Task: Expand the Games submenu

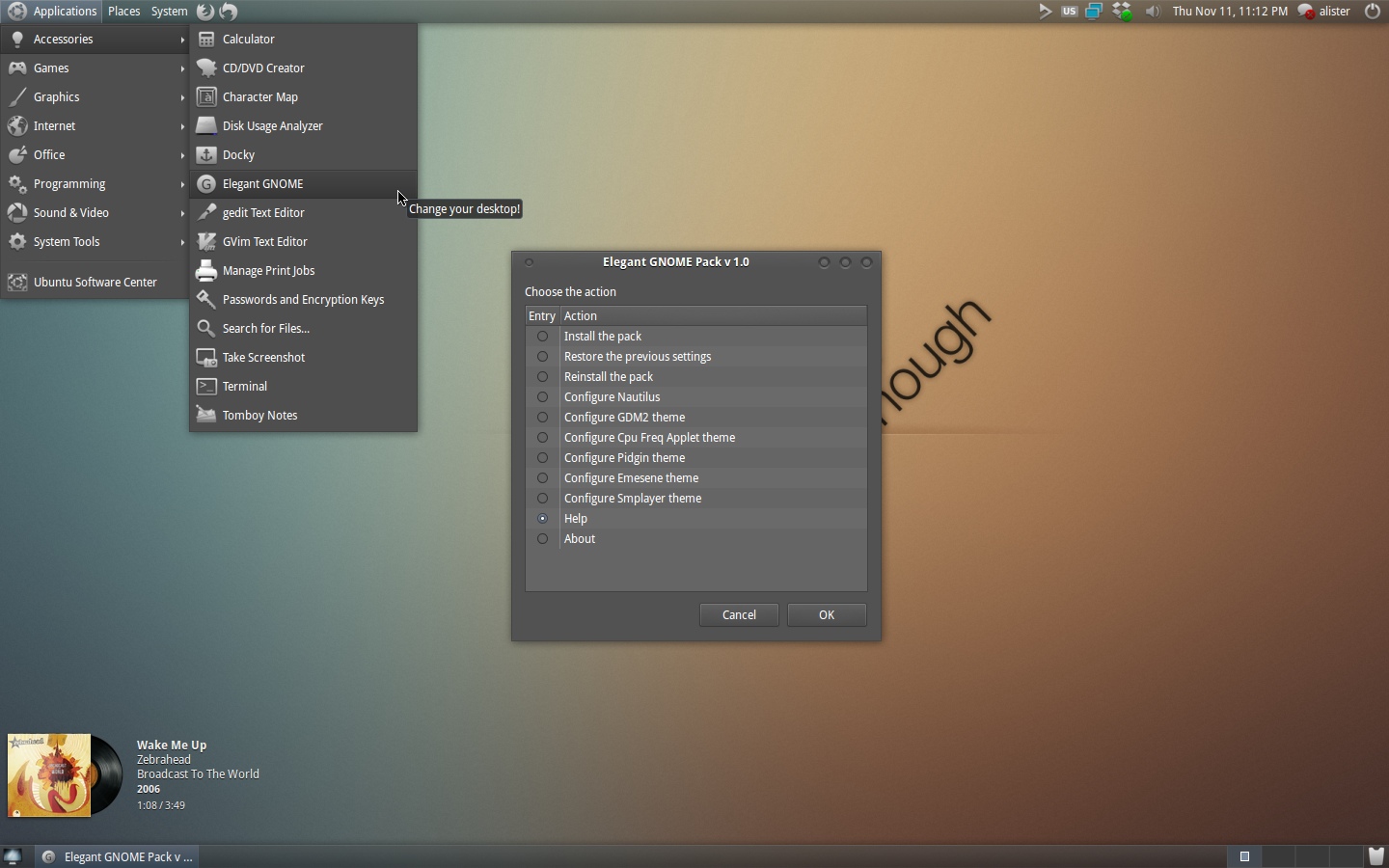Action: point(95,68)
